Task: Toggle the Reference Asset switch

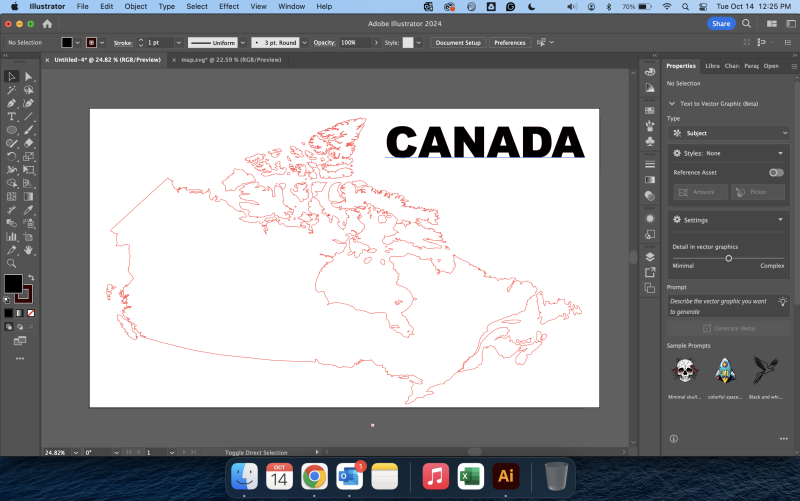Action: [x=776, y=172]
